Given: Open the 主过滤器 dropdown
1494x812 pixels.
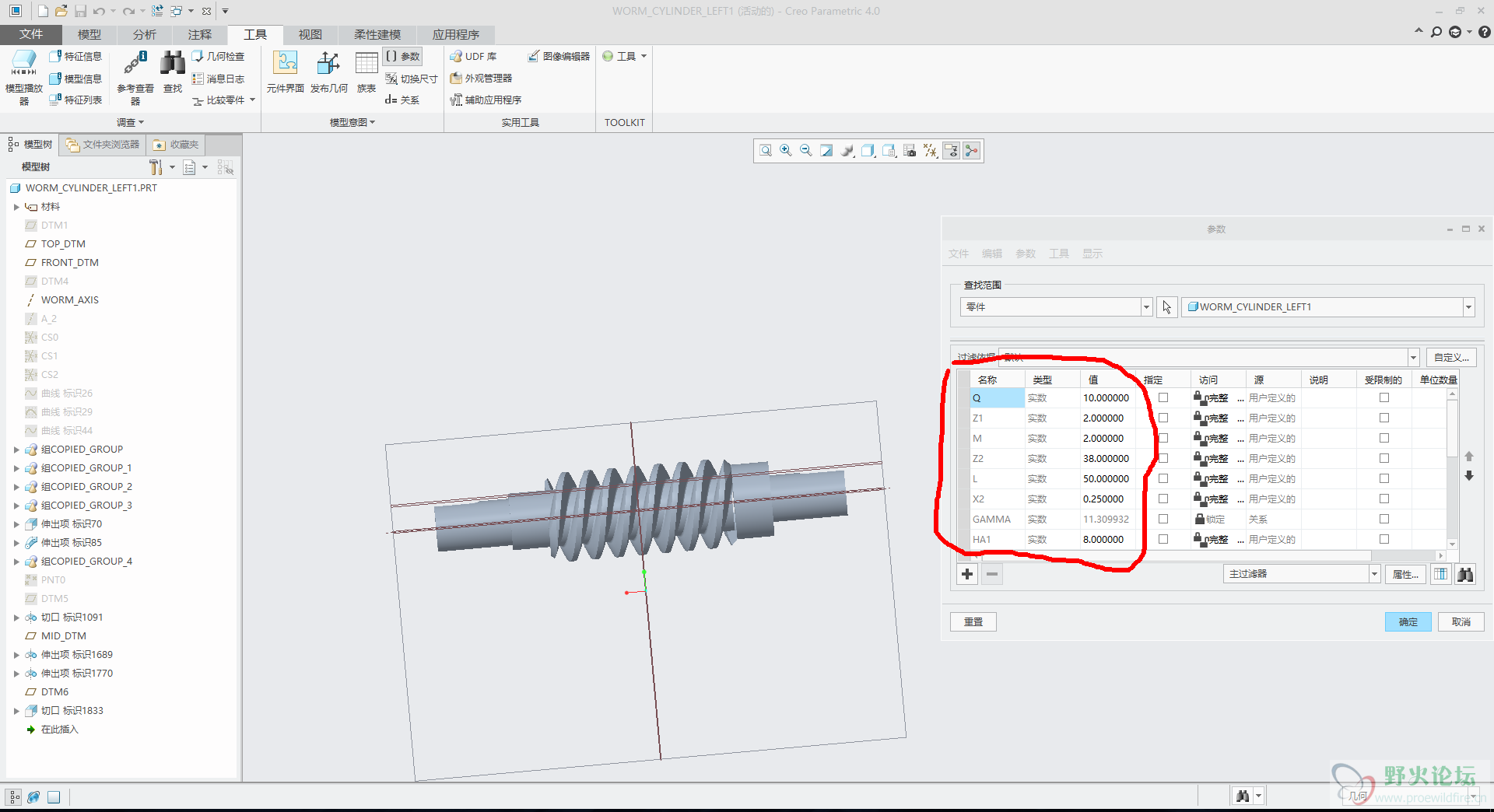Looking at the screenshot, I should 1374,574.
